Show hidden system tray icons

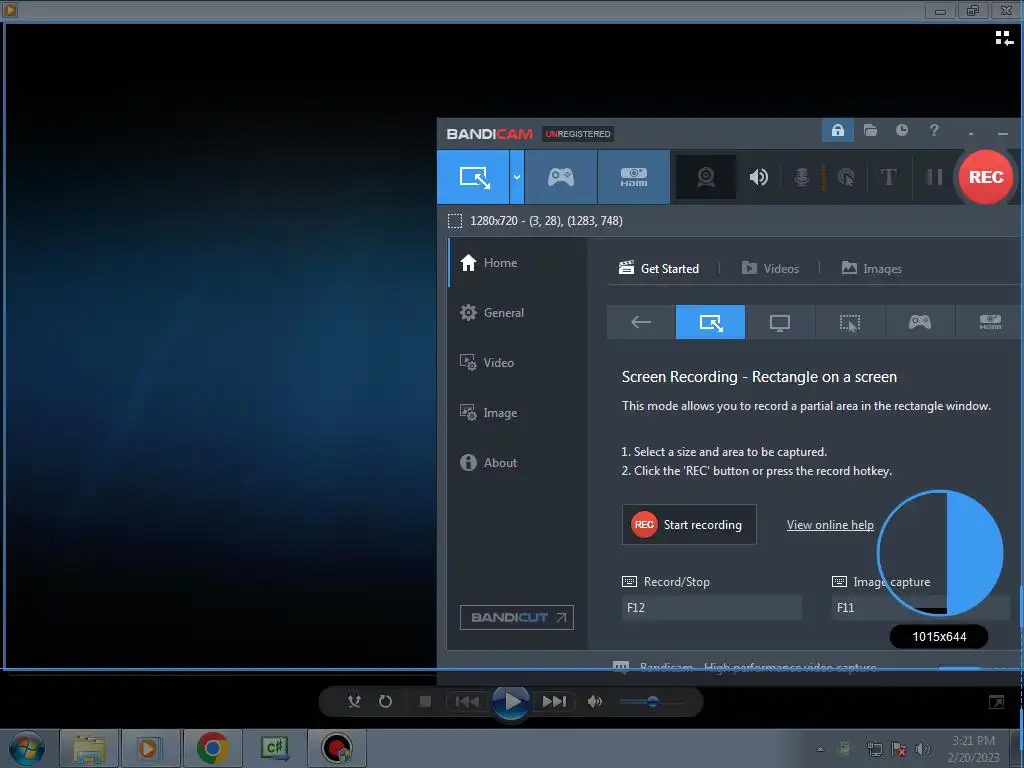tap(820, 749)
